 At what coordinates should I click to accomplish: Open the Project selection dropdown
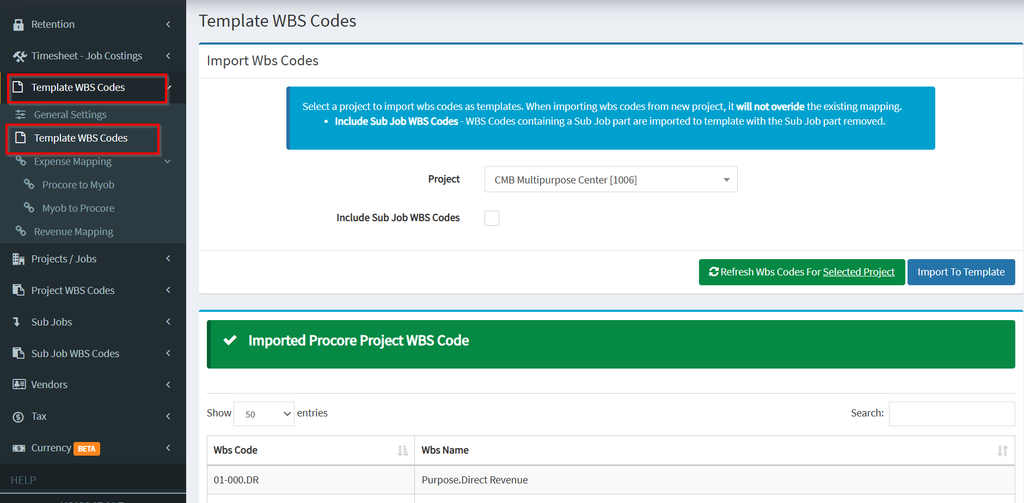[611, 180]
